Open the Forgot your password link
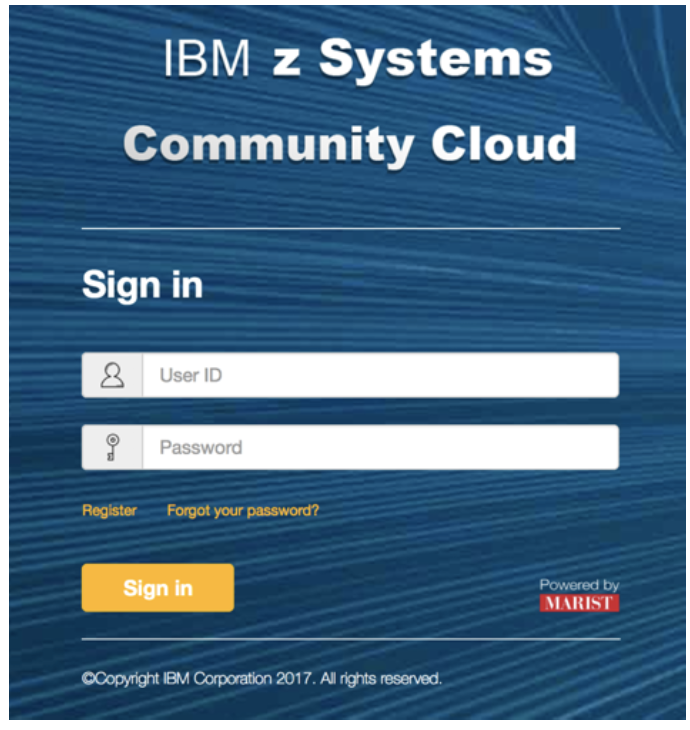The image size is (690, 730). coord(243,511)
